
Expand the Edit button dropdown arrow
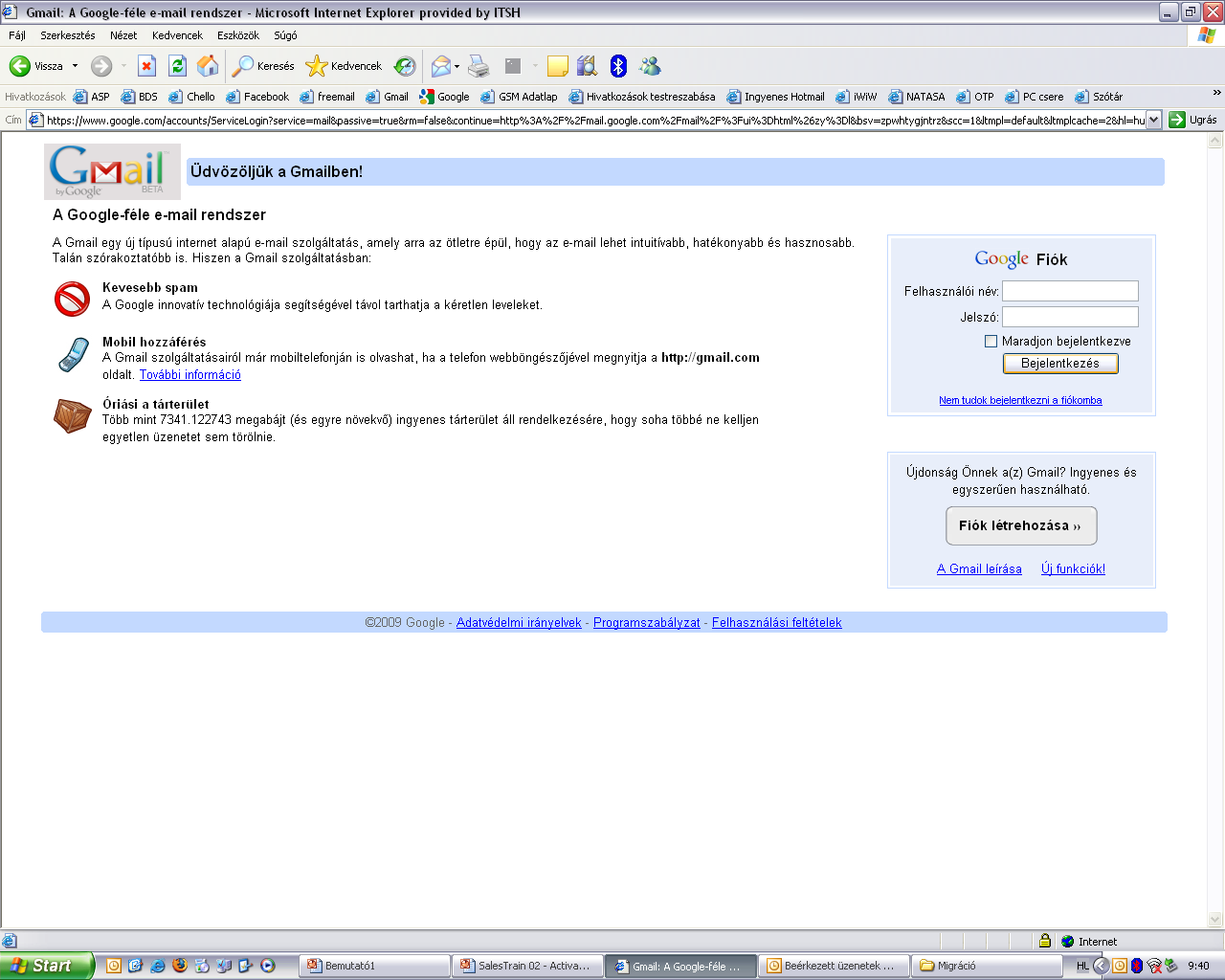[x=535, y=66]
